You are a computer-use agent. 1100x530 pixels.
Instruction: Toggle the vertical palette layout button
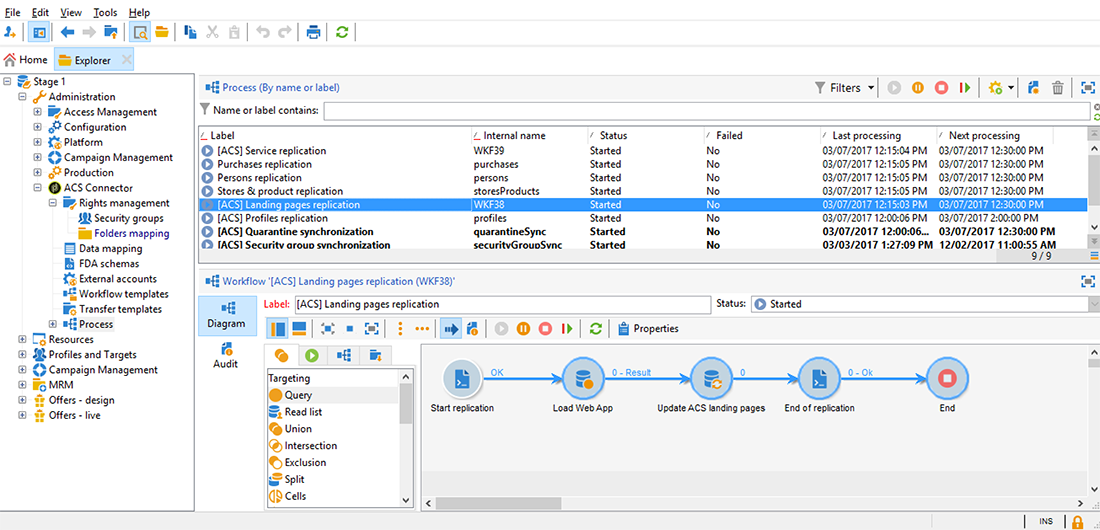(279, 328)
